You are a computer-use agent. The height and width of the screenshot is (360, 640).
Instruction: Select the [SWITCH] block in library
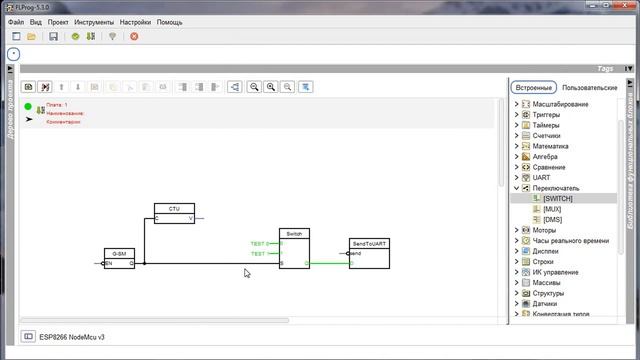(x=564, y=199)
